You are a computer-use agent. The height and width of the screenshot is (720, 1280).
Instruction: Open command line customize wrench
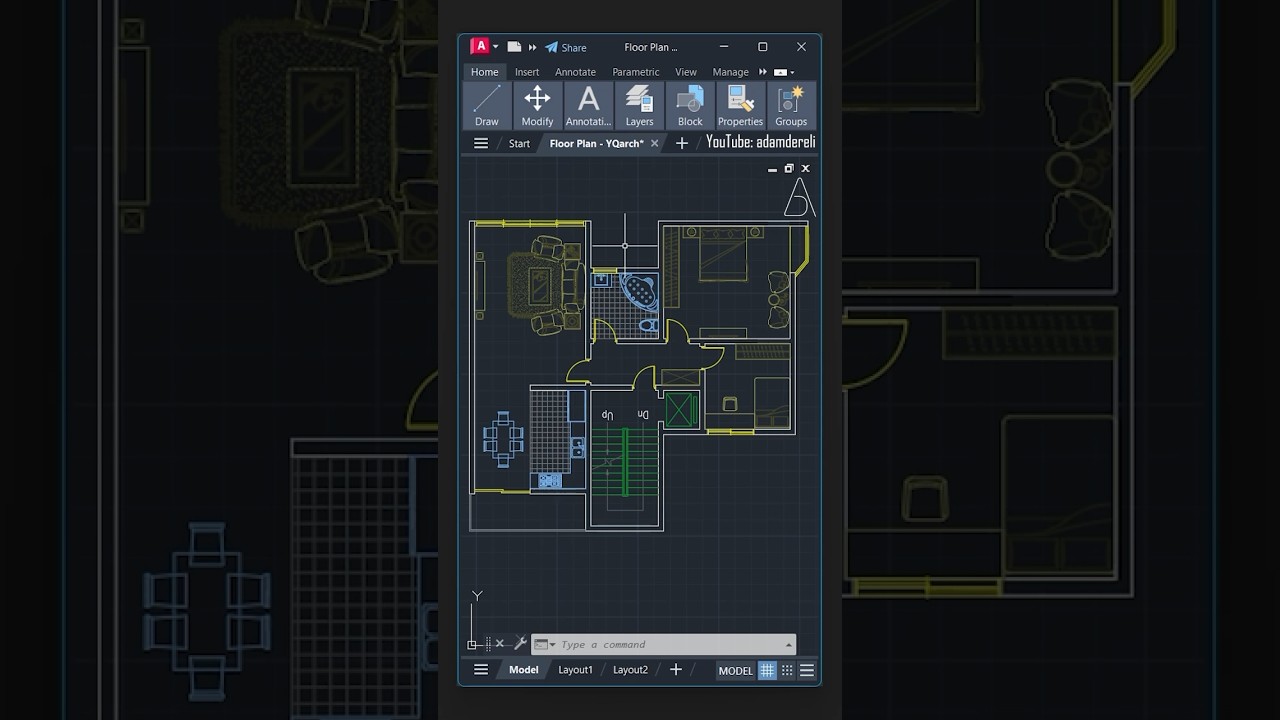click(519, 644)
